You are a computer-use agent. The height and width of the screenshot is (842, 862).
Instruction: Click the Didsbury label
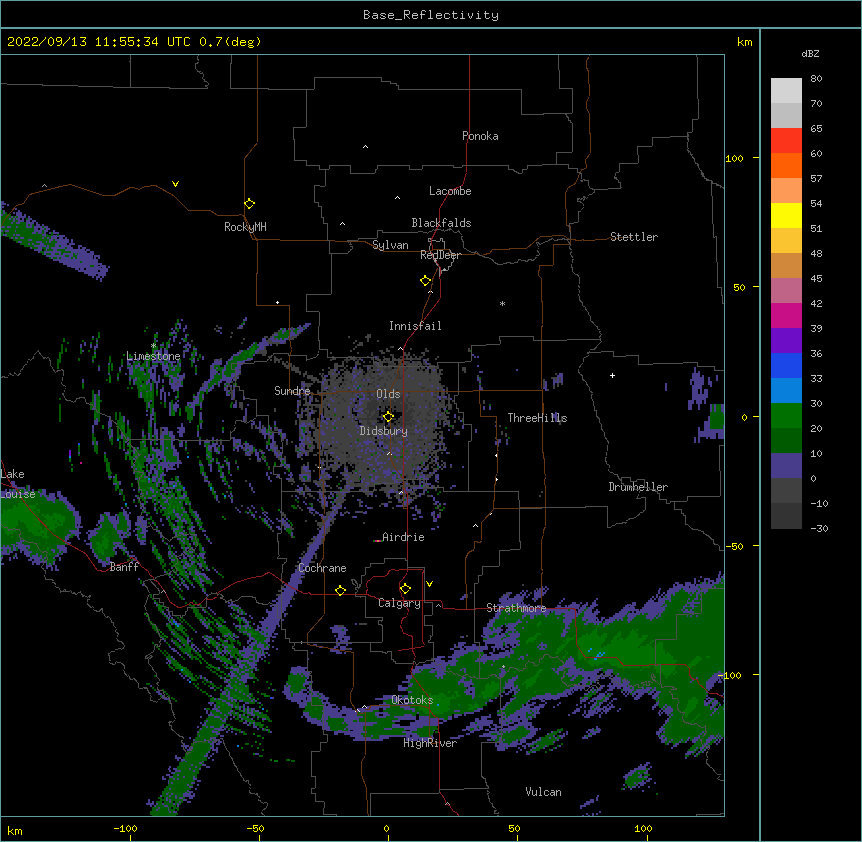(384, 431)
